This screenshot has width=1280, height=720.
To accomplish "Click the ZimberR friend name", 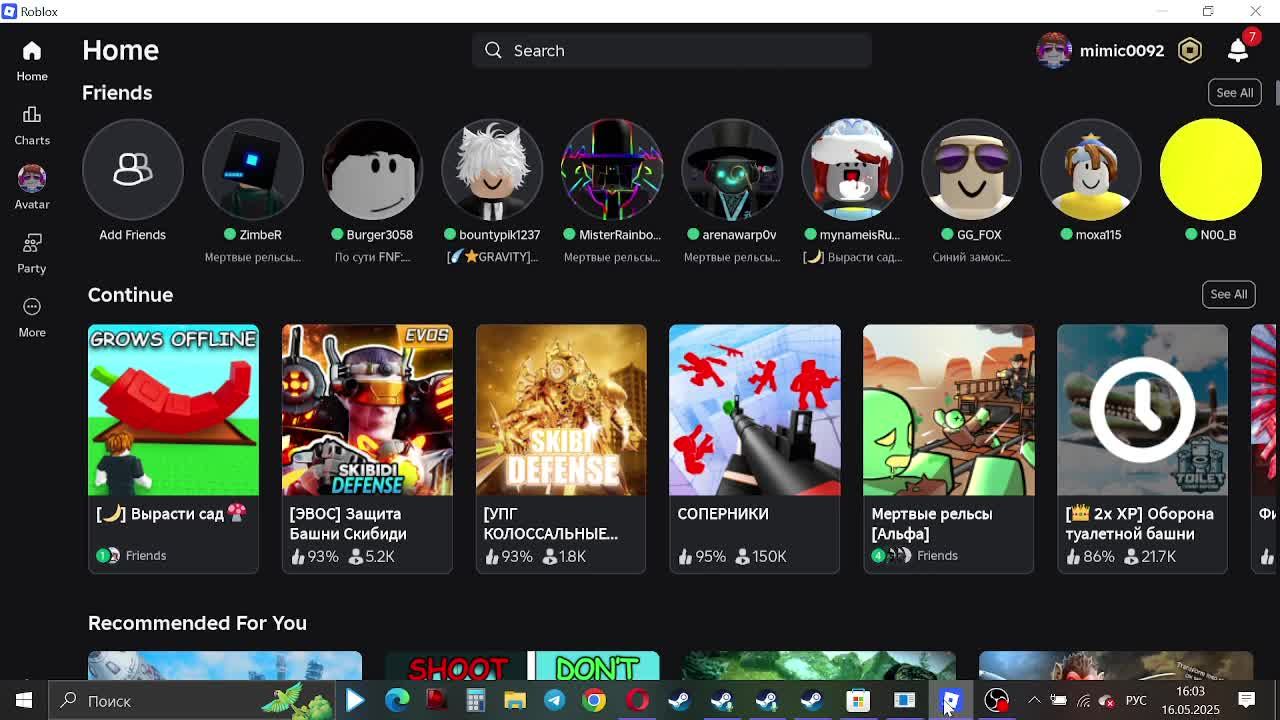I will click(x=260, y=235).
